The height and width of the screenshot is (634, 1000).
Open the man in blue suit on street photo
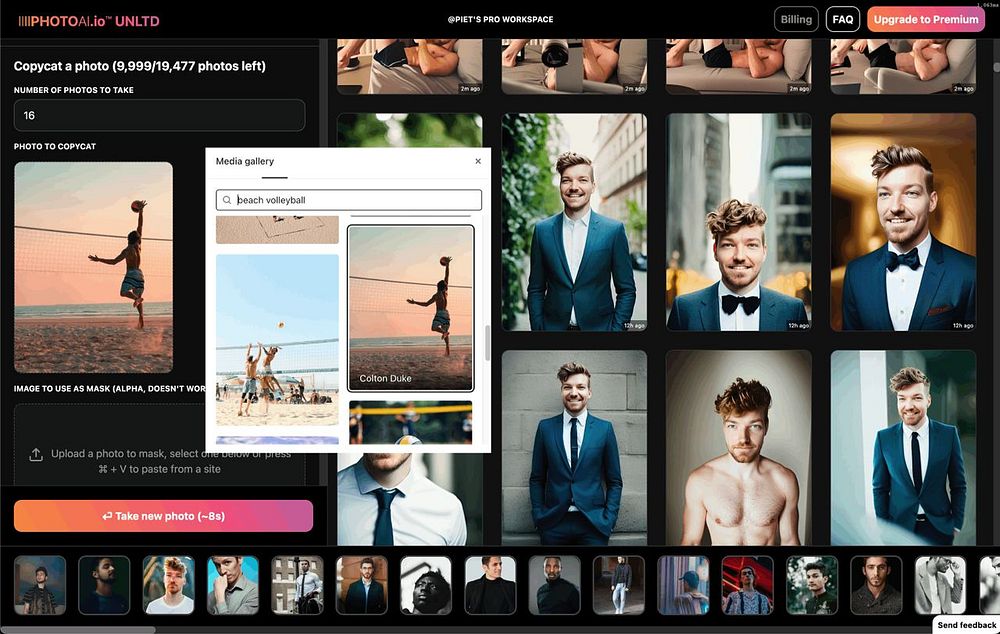[574, 222]
